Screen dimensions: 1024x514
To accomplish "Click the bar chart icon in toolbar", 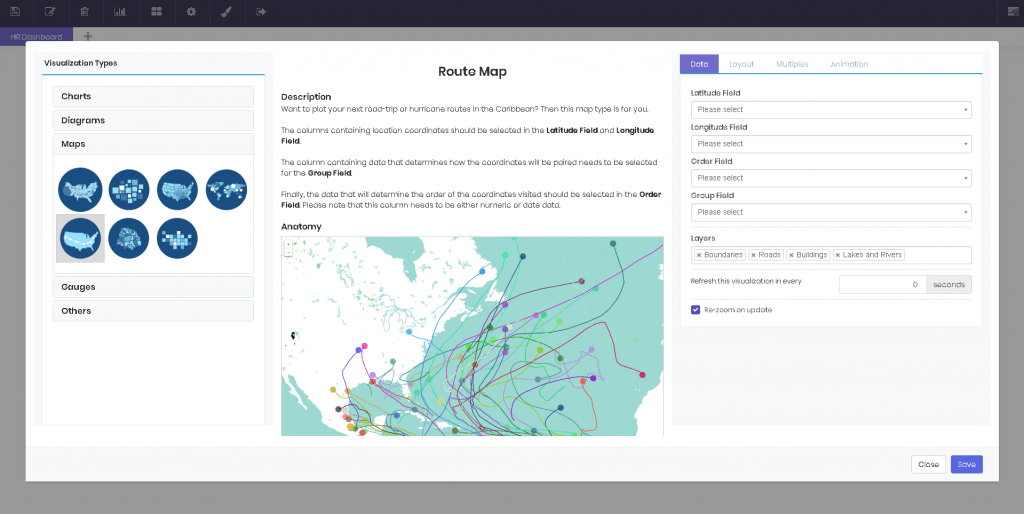I will tap(120, 12).
